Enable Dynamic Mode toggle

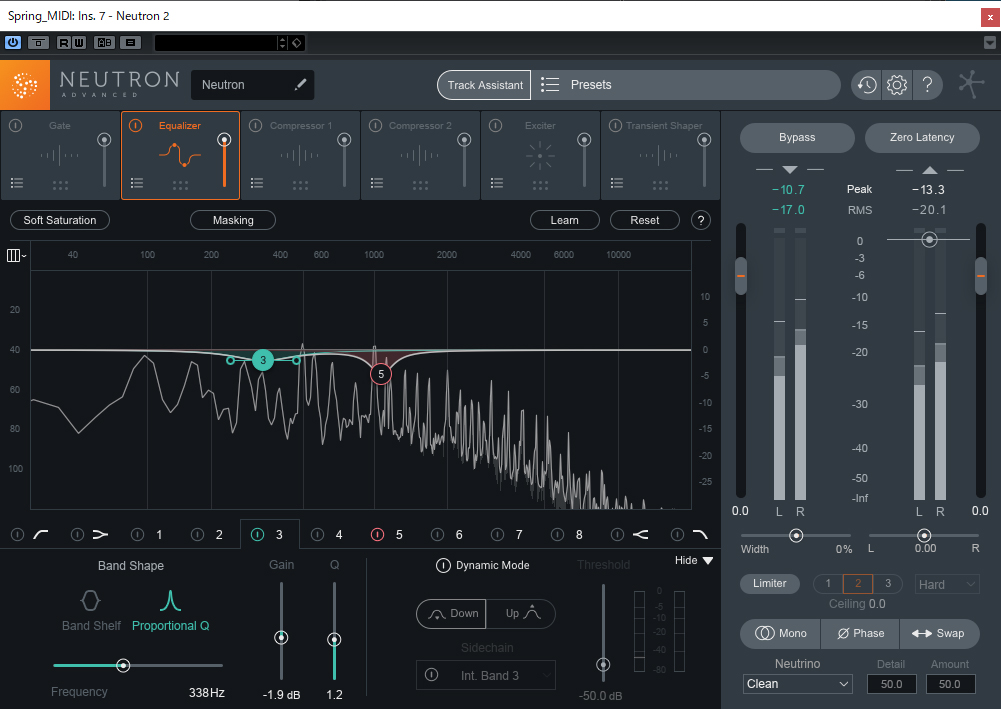click(x=443, y=565)
